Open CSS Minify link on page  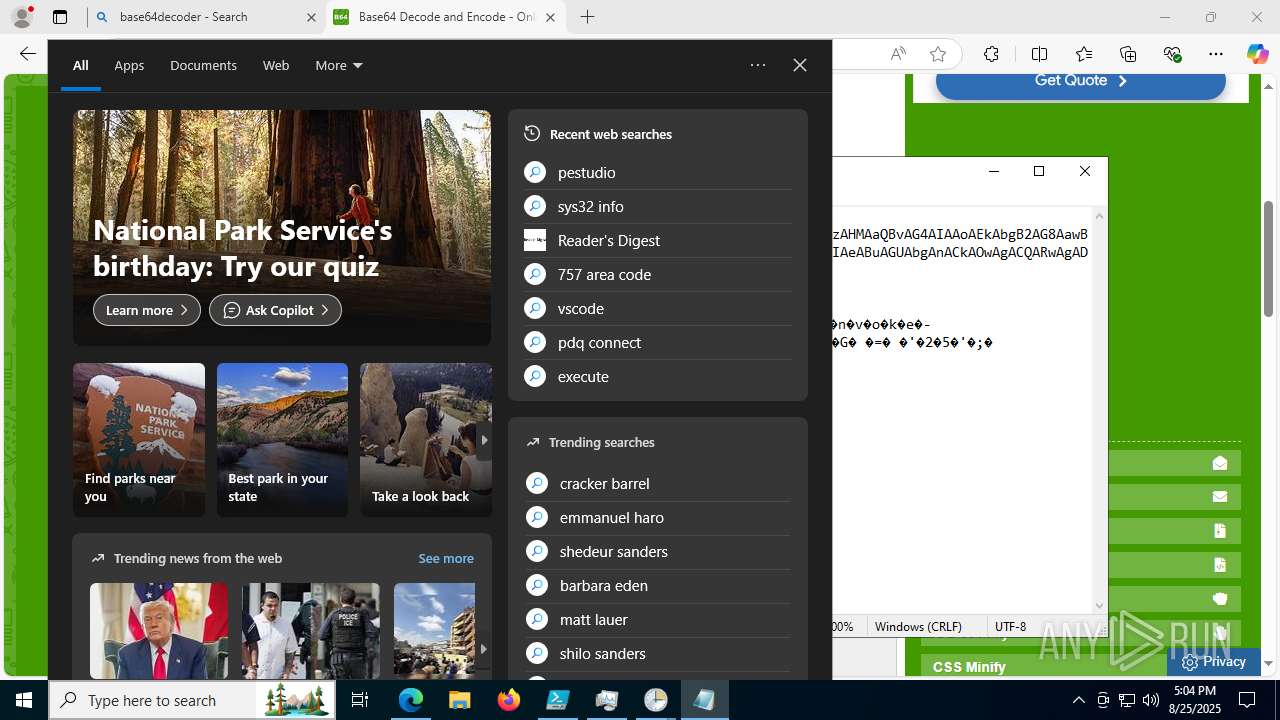pos(969,667)
